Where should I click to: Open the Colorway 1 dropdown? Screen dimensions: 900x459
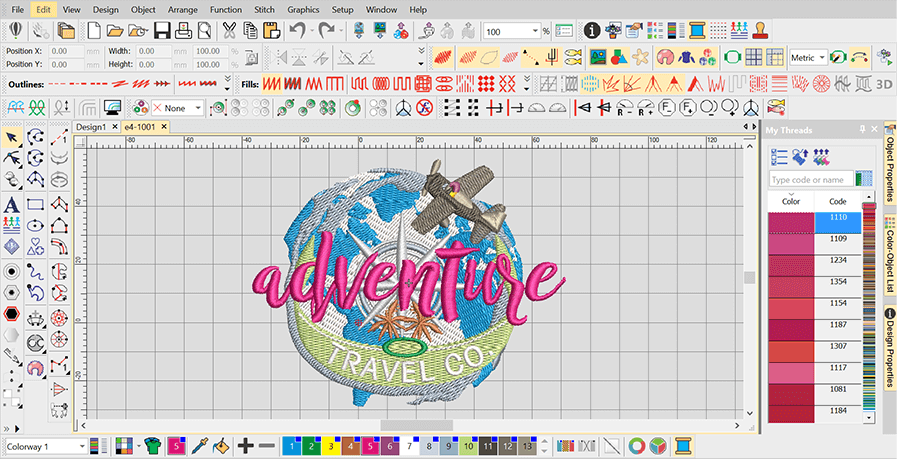click(45, 446)
